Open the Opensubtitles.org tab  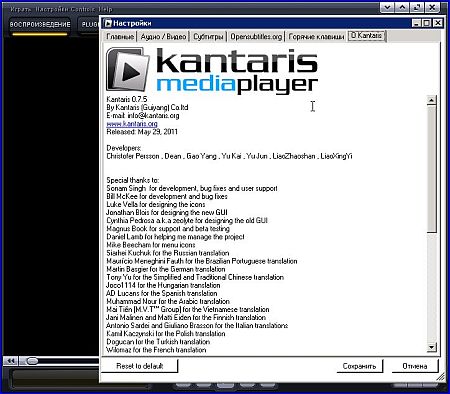(x=256, y=36)
